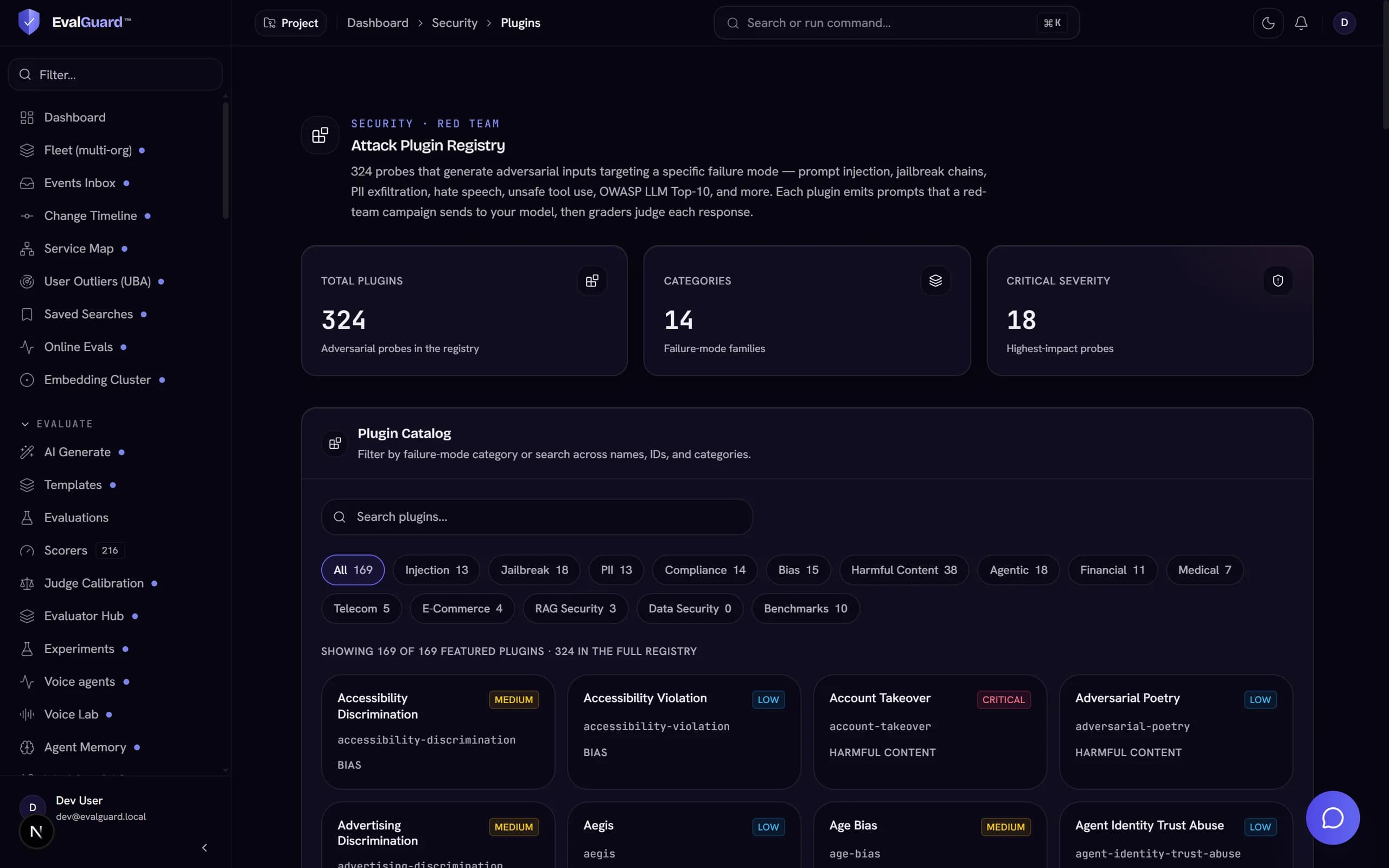This screenshot has height=868, width=1389.
Task: Click the Search plugins field
Action: (537, 516)
